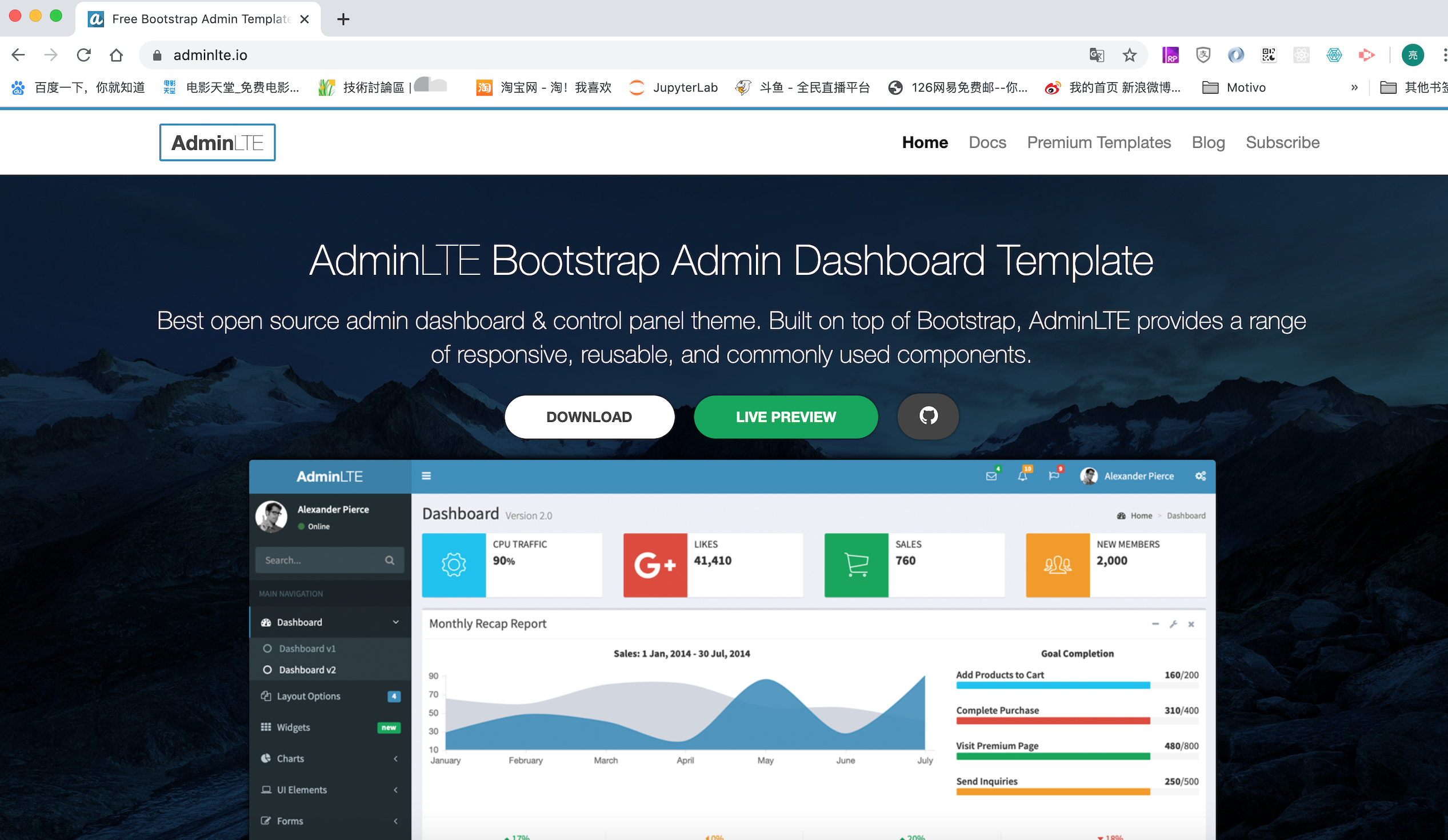Open the shield extension icon
The width and height of the screenshot is (1448, 840).
click(1203, 55)
